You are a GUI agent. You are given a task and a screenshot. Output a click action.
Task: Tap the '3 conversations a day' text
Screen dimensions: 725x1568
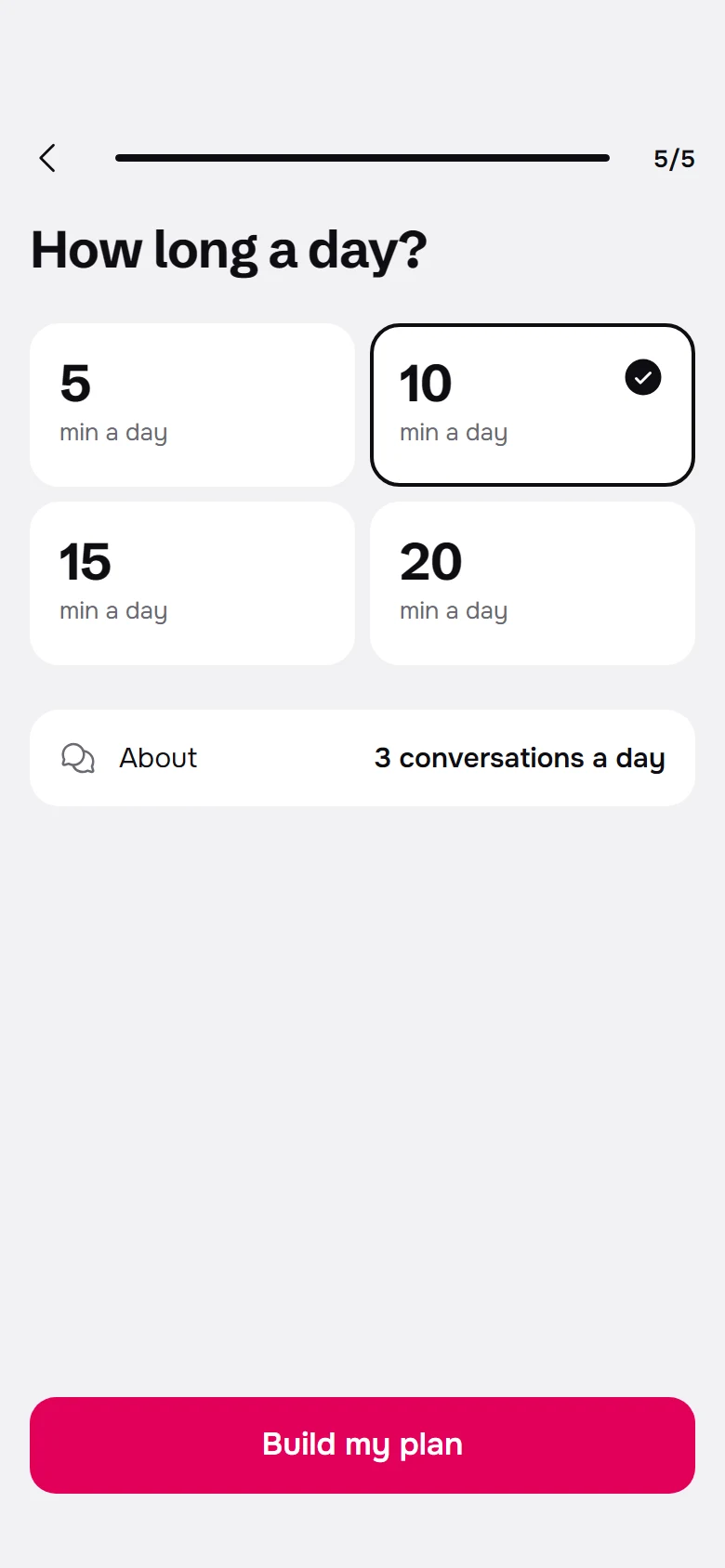coord(520,759)
